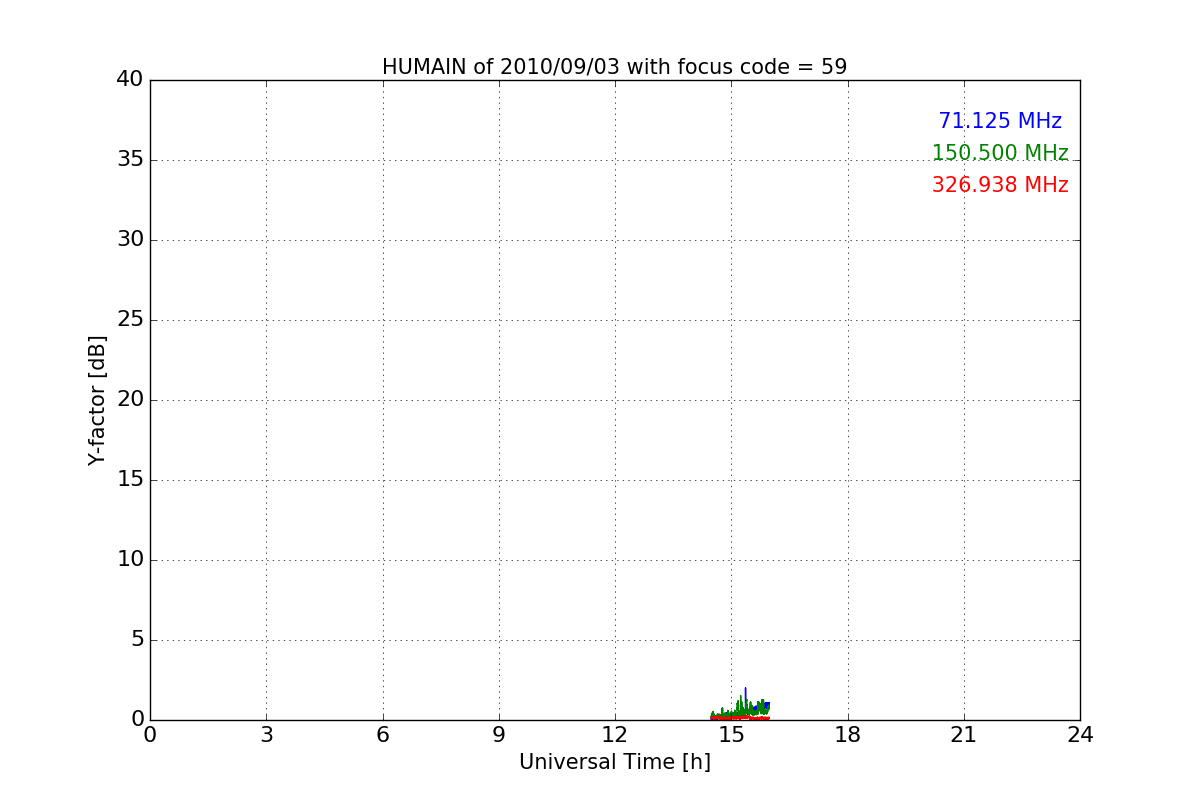Click the y-axis tick label '25'

click(130, 319)
